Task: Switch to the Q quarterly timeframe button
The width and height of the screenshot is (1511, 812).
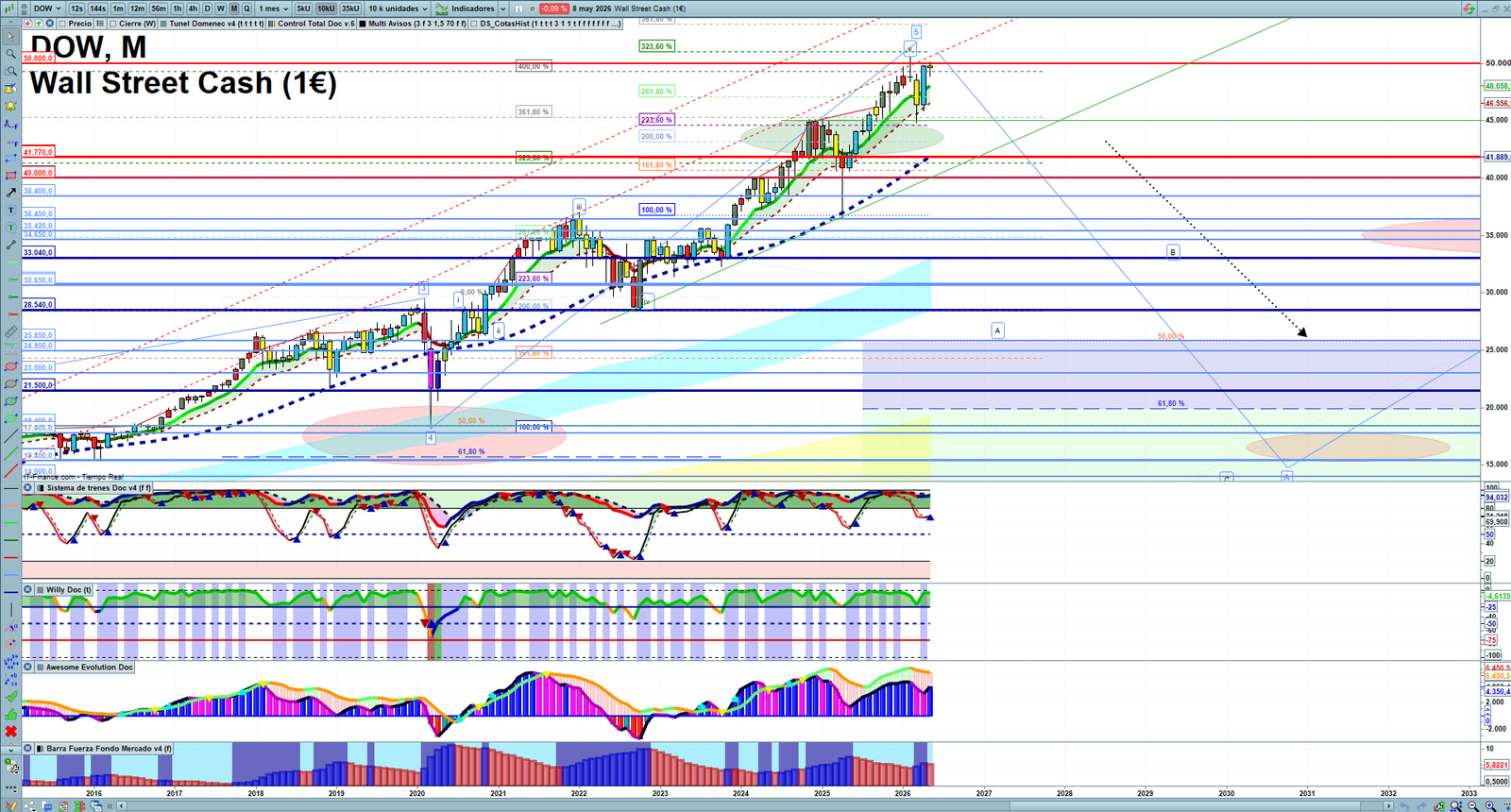Action: 246,8
